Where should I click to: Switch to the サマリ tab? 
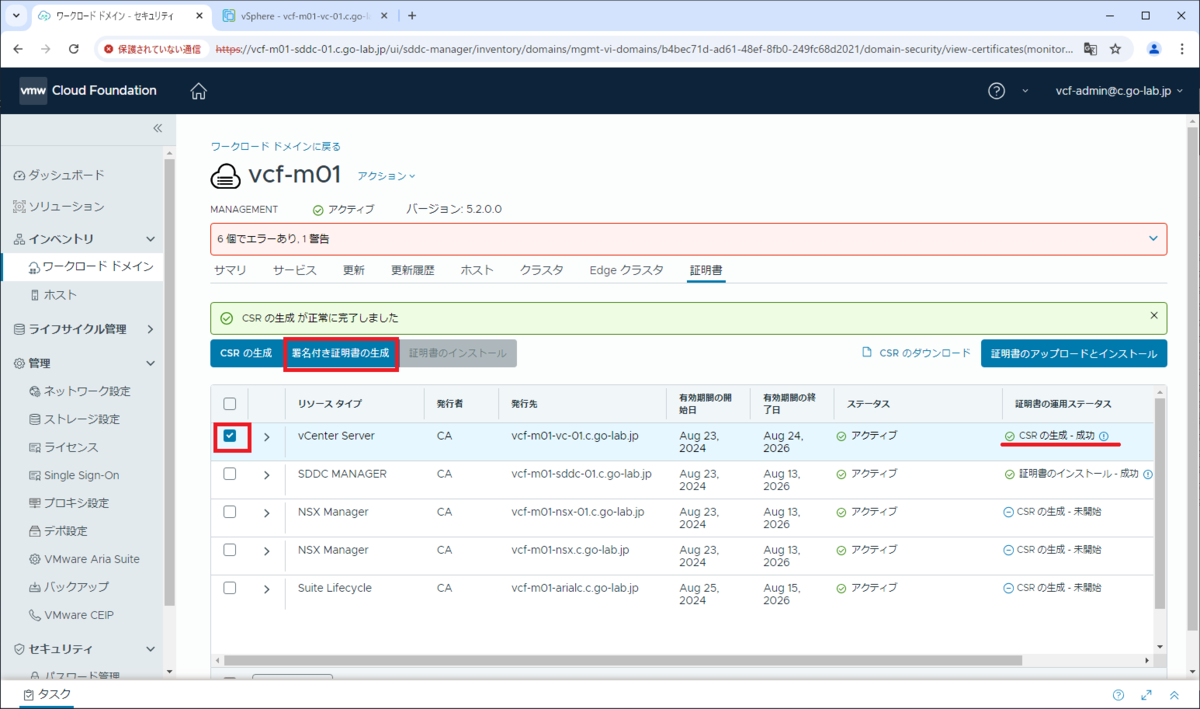click(x=231, y=270)
